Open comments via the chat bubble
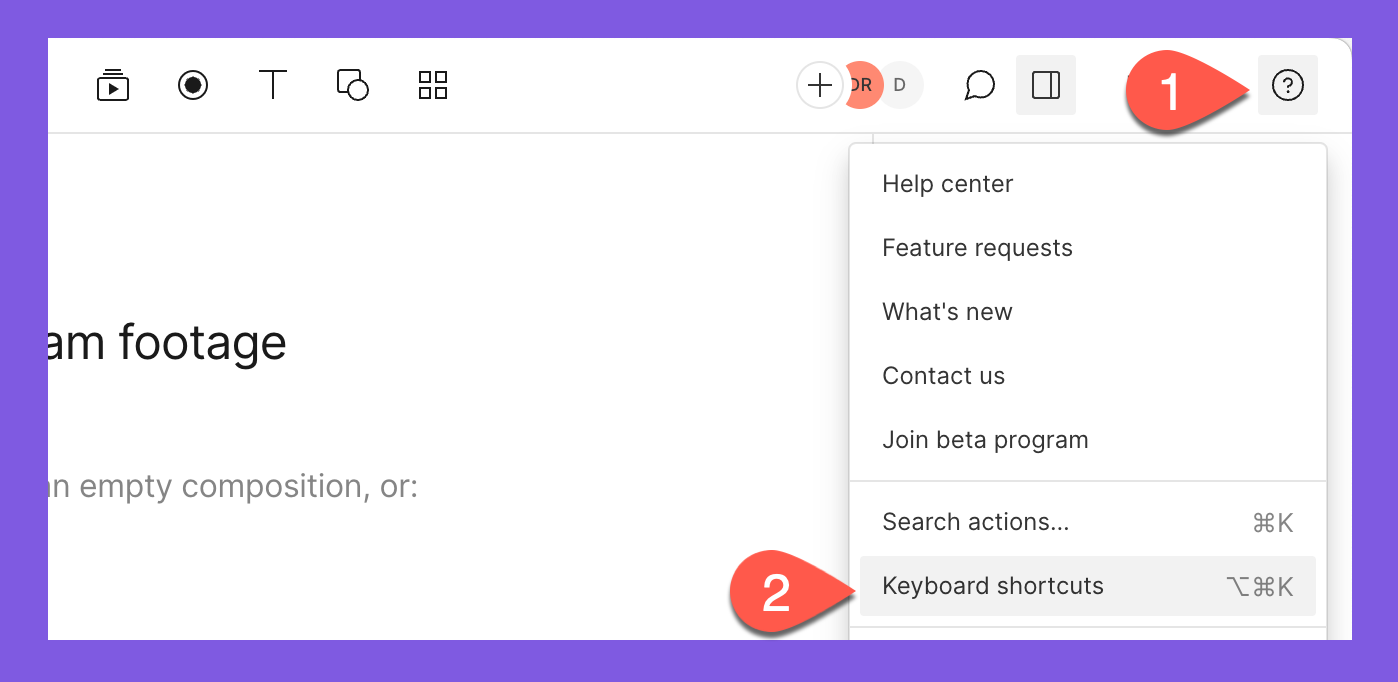Image resolution: width=1398 pixels, height=682 pixels. tap(980, 85)
